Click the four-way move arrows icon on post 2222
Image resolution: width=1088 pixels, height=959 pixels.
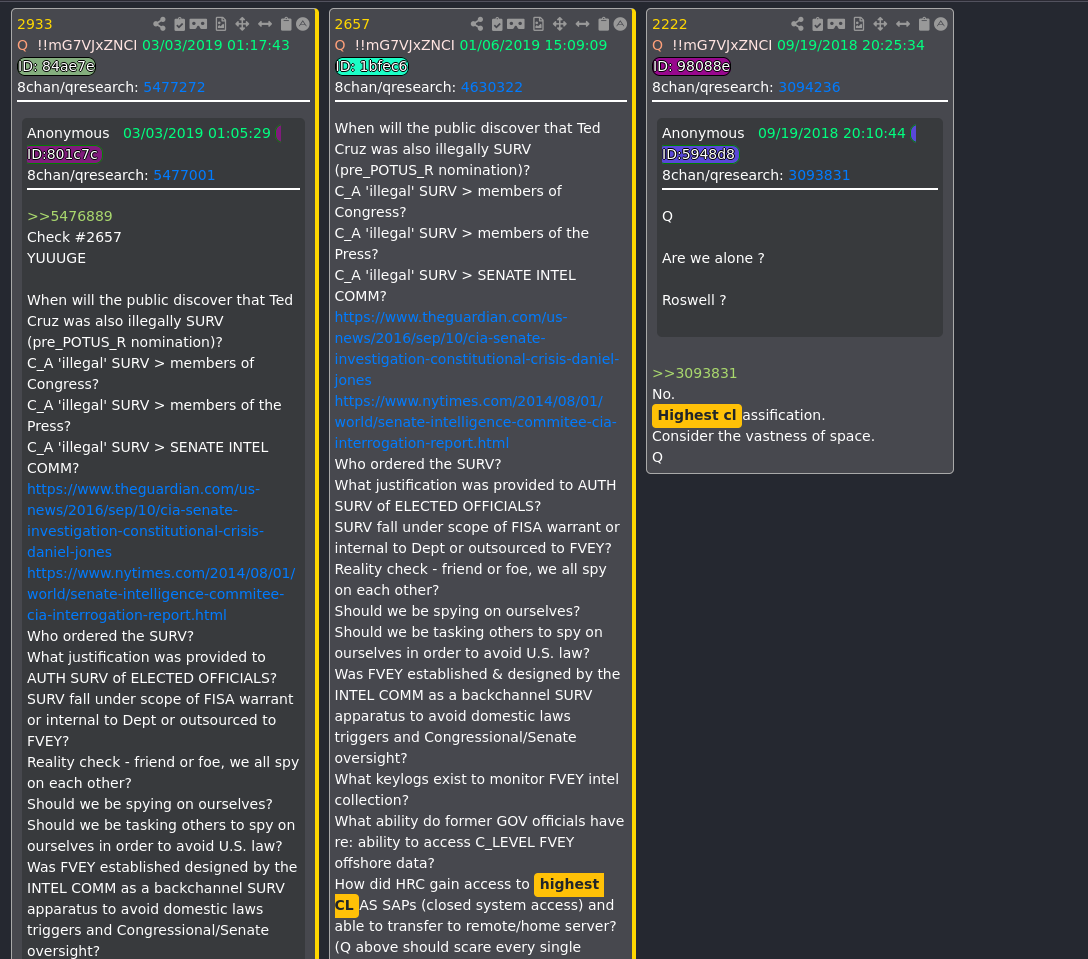click(881, 24)
